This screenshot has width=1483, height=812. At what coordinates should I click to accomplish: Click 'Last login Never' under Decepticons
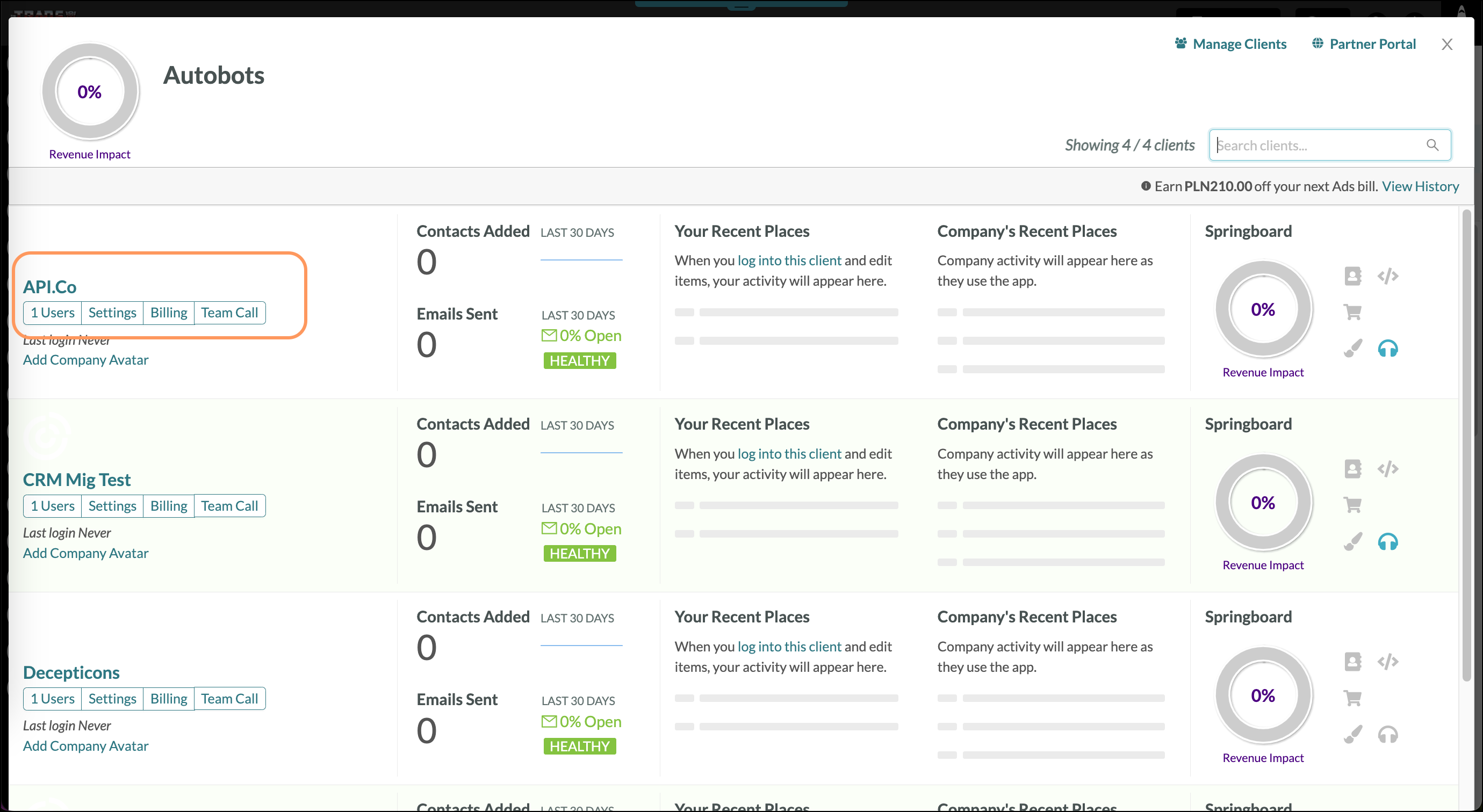click(x=67, y=726)
